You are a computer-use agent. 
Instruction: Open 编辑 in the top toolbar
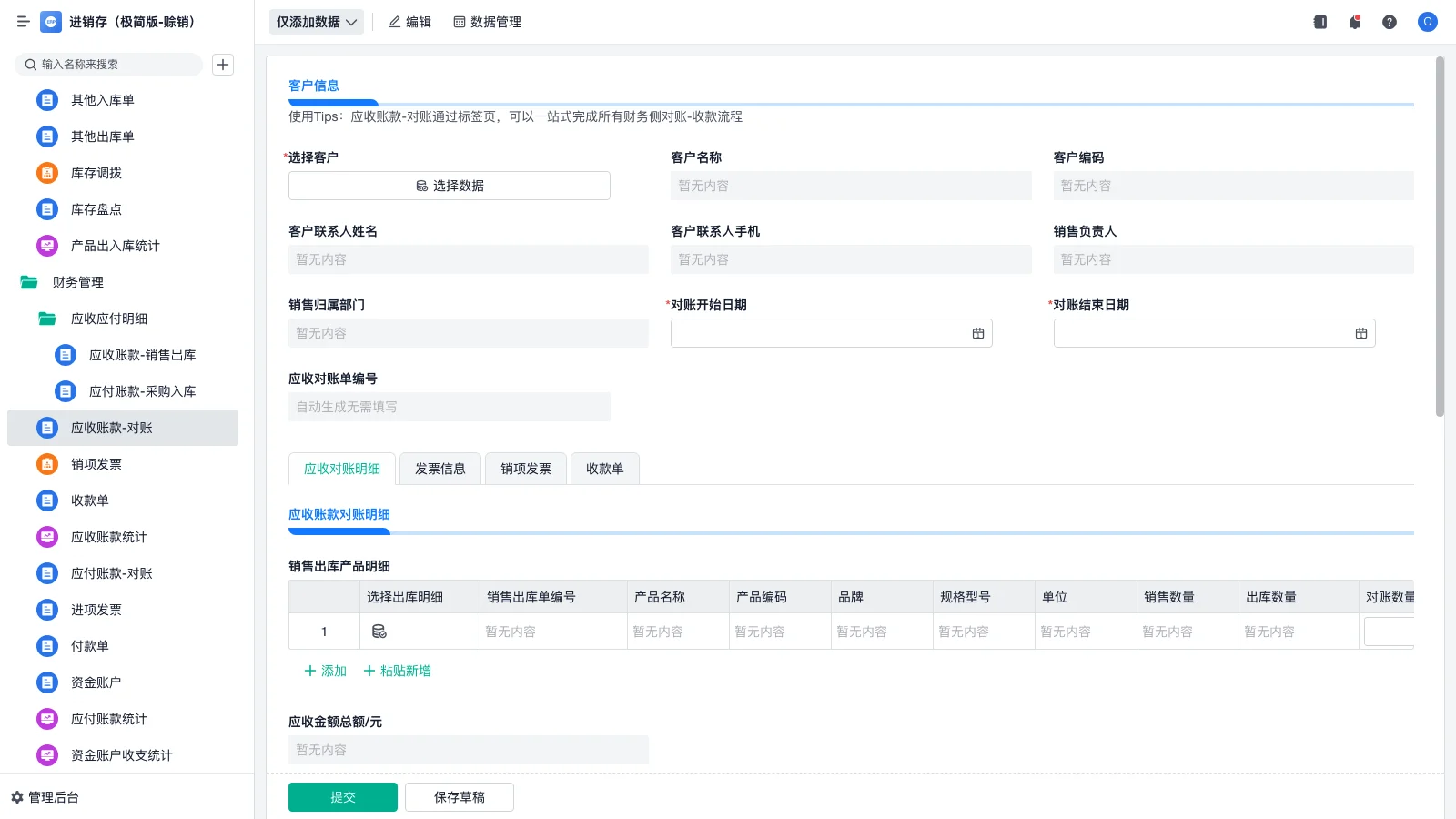409,22
